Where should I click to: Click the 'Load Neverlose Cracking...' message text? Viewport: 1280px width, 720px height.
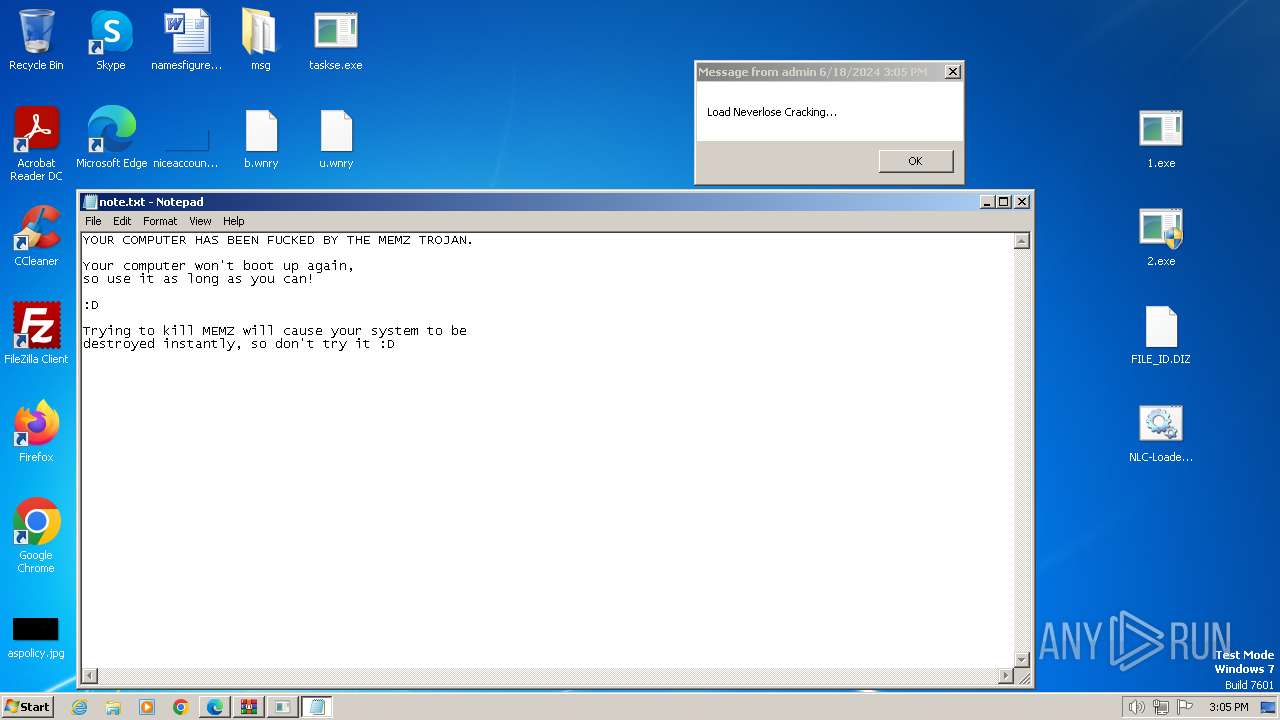772,112
